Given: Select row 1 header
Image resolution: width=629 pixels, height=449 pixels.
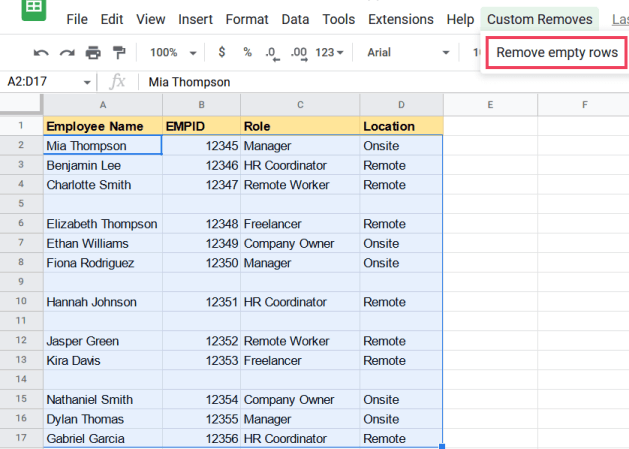Looking at the screenshot, I should [x=21, y=126].
